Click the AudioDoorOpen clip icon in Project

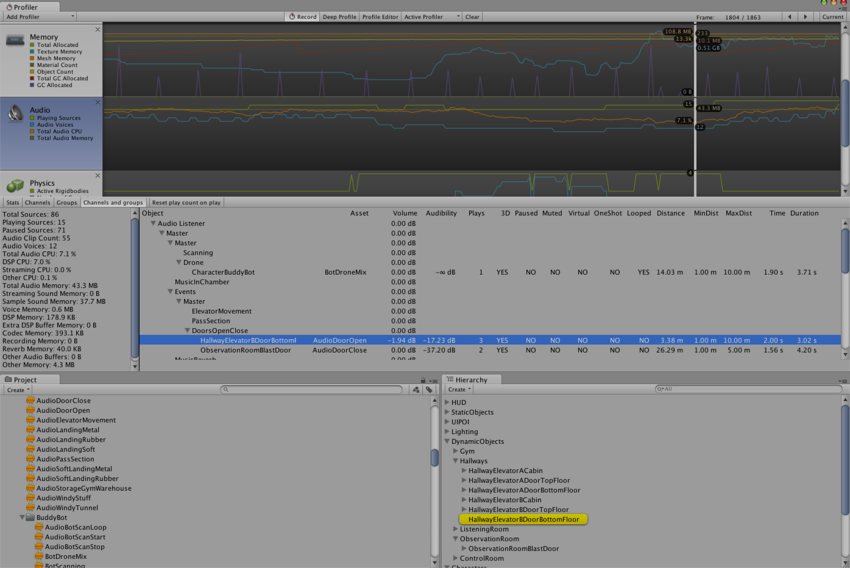[30, 410]
